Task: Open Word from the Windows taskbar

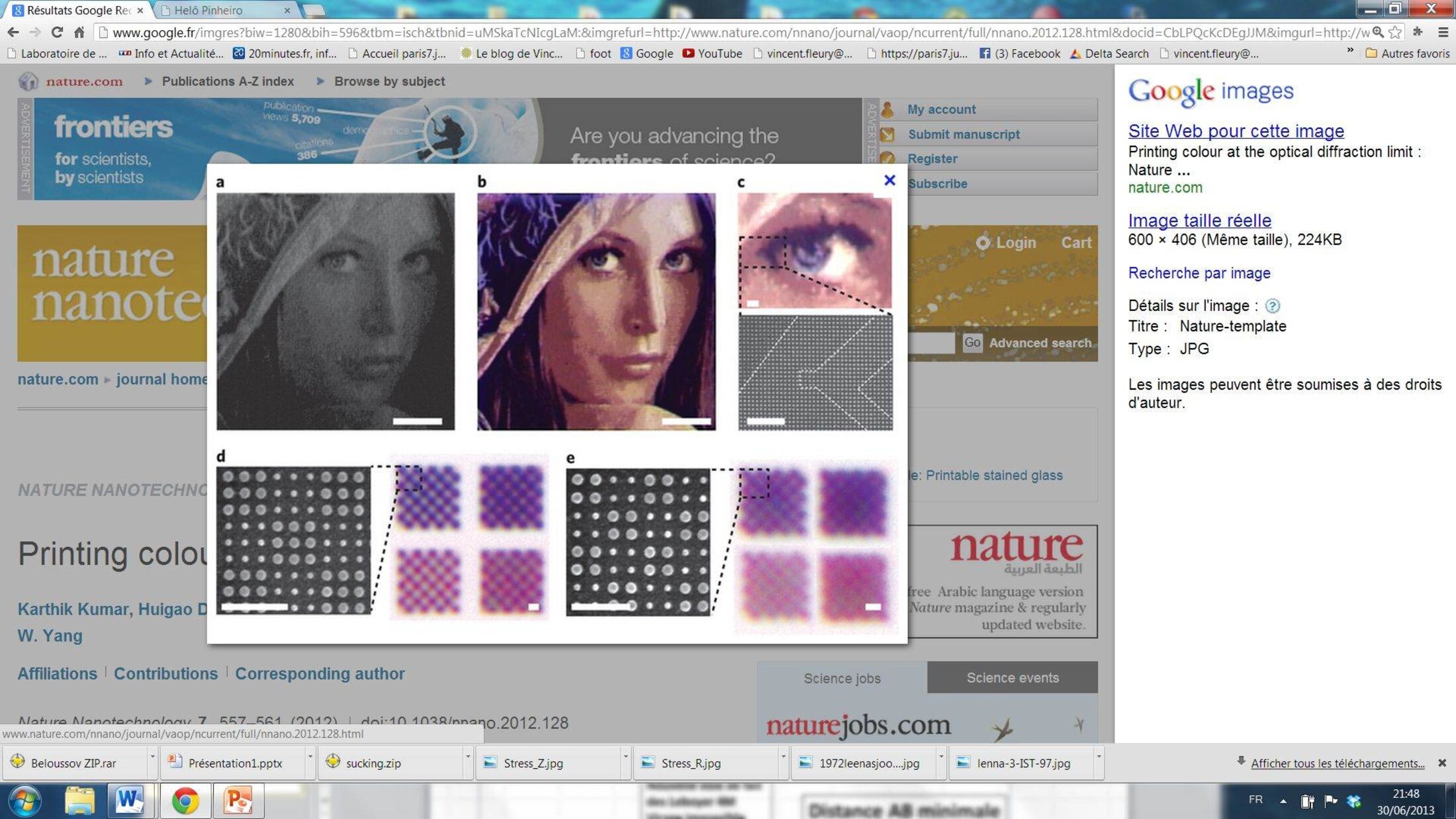Action: (128, 800)
